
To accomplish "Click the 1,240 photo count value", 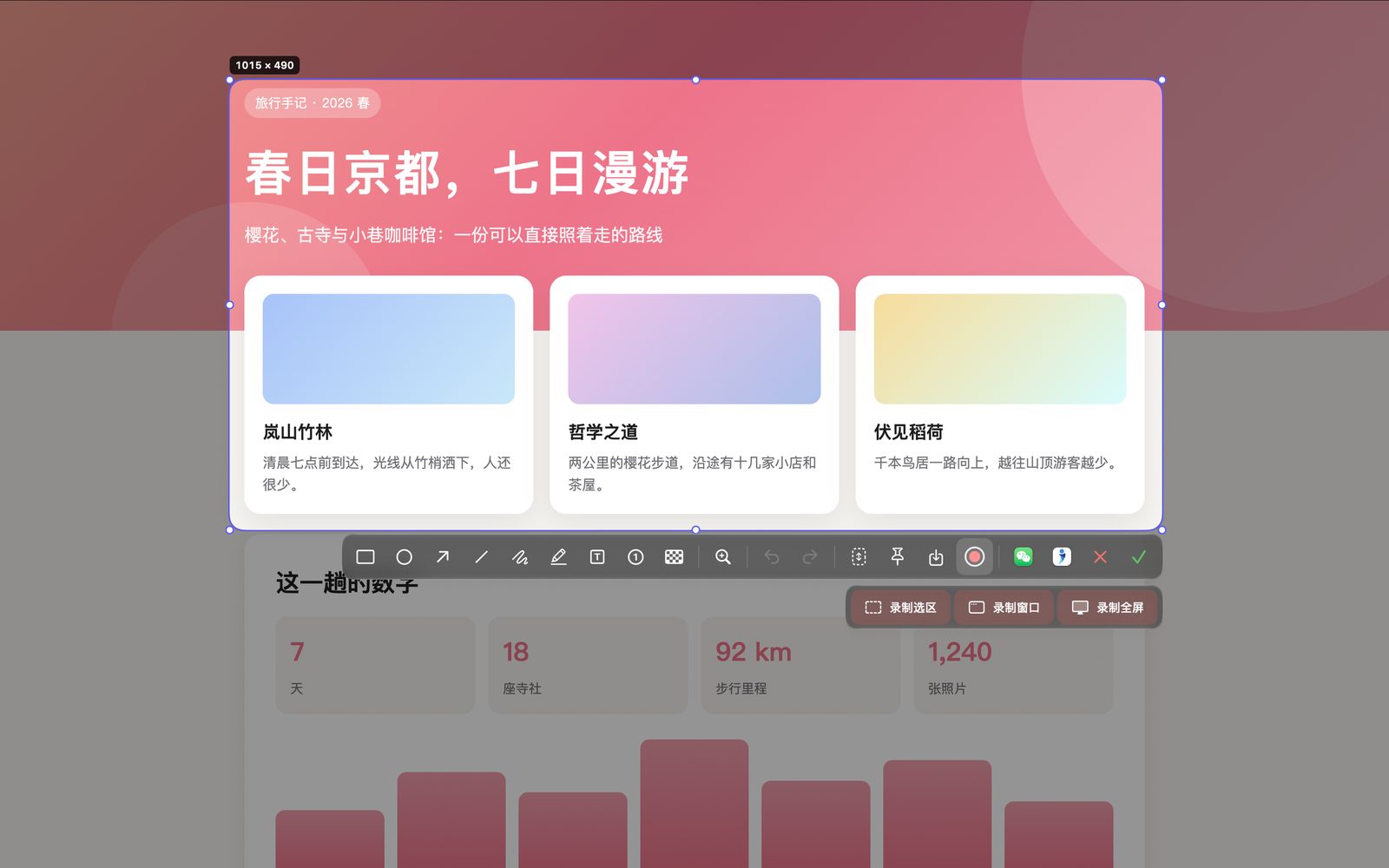I will [x=959, y=652].
